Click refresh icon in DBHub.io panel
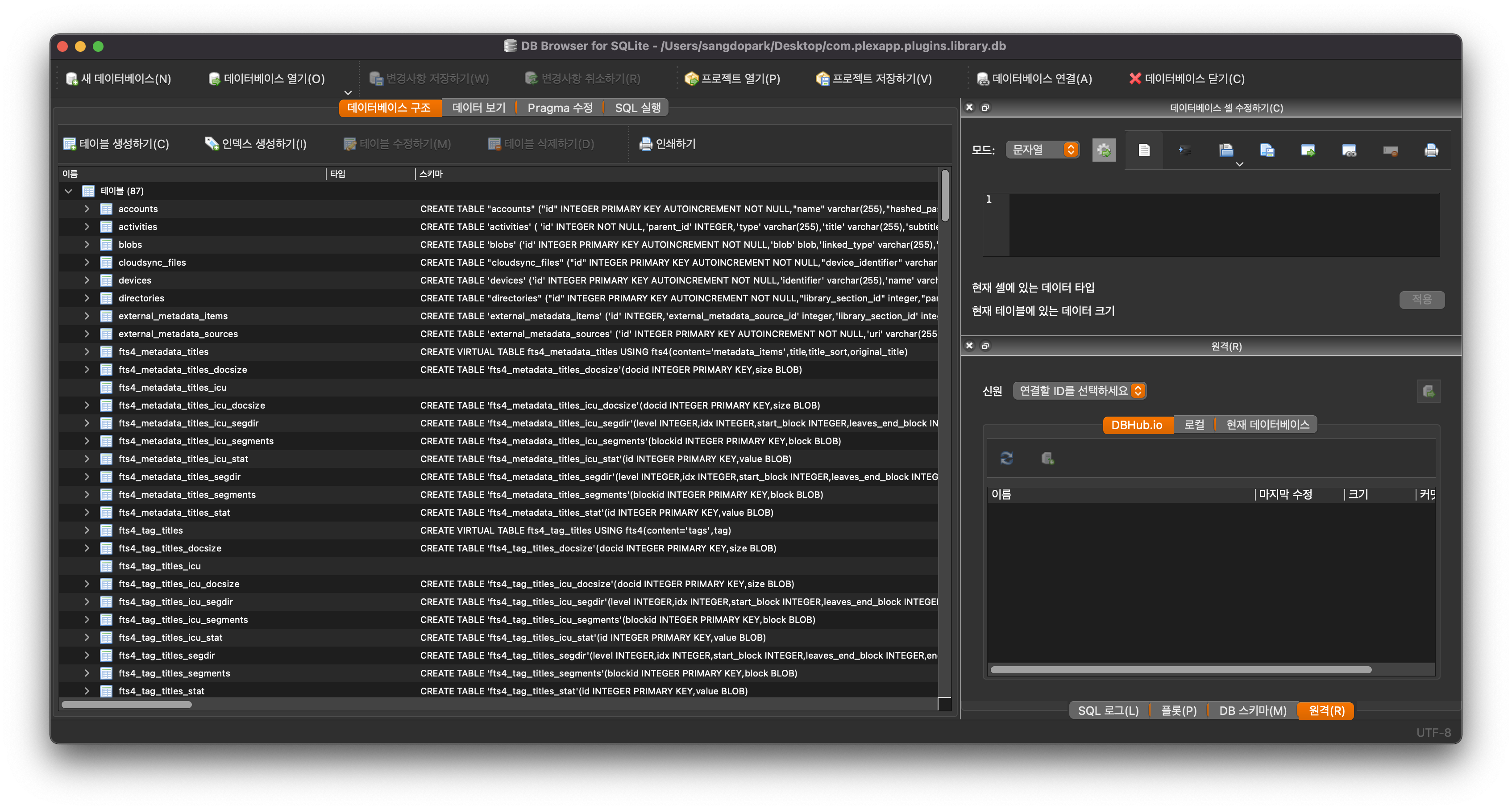Screen dimensions: 1512x810 point(1007,458)
